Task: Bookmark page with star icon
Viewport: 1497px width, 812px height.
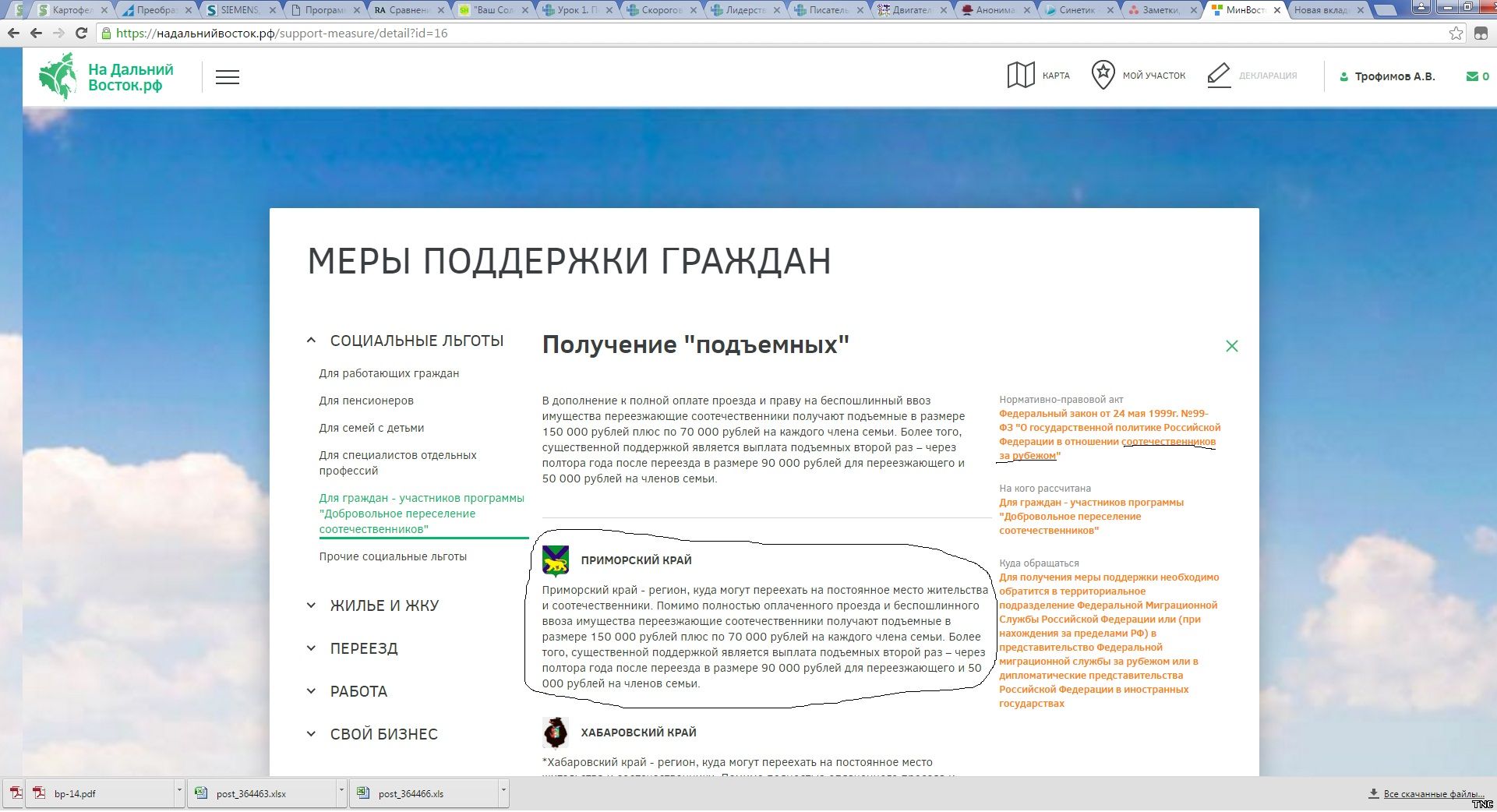Action: pos(1456,33)
